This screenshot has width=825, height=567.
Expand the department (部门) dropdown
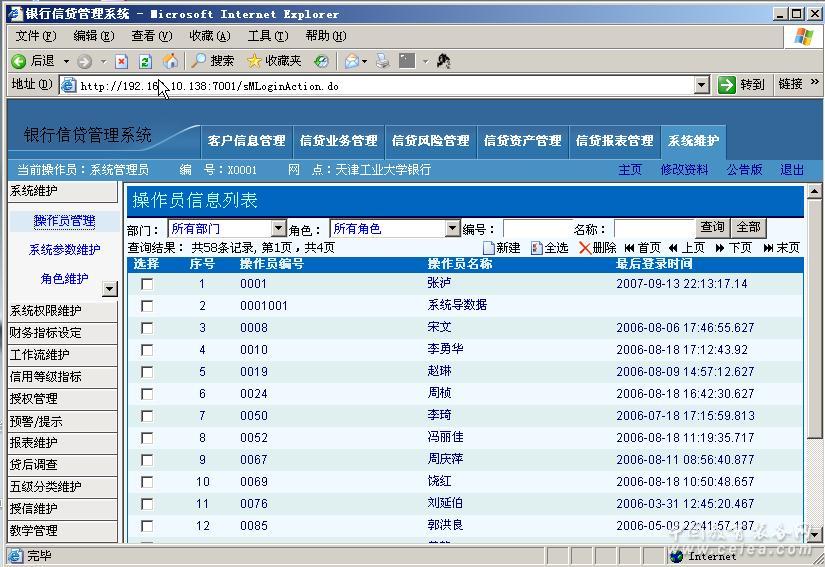click(x=279, y=229)
